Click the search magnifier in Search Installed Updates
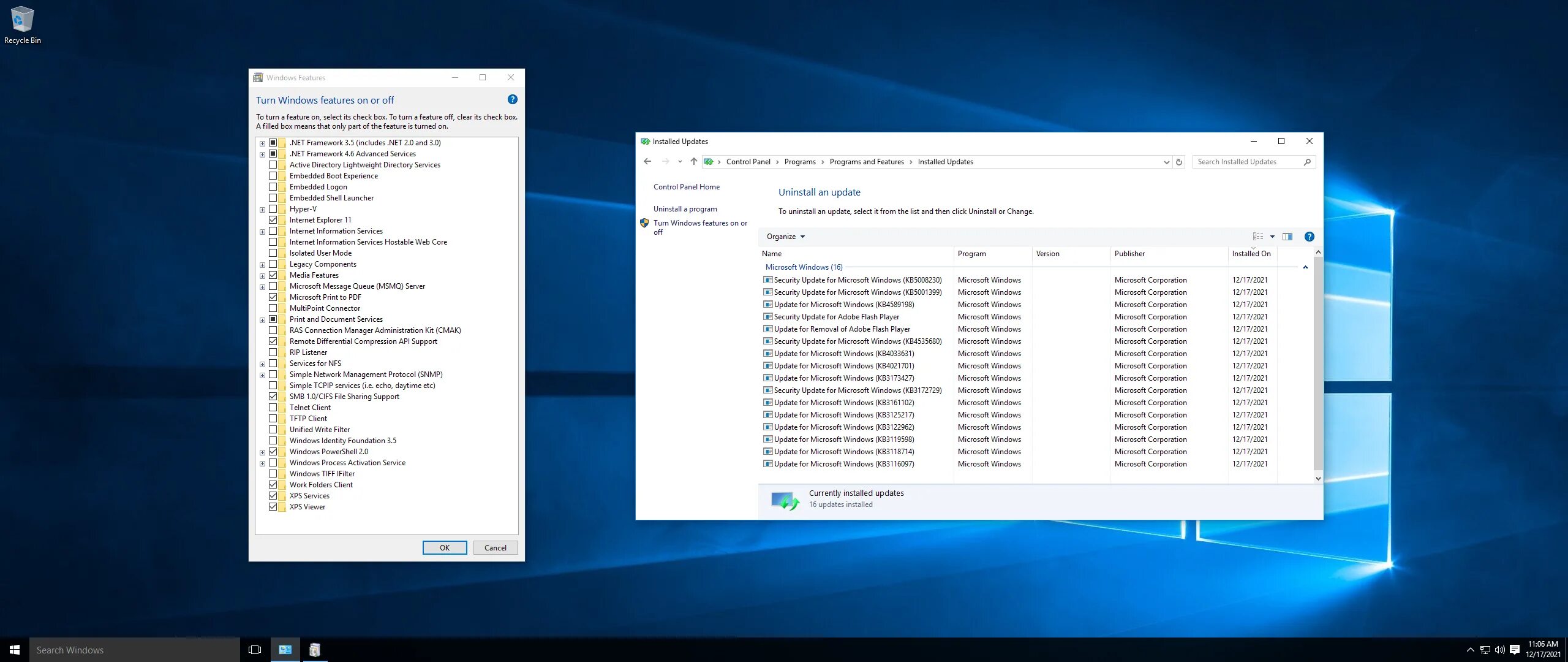Viewport: 1568px width, 662px height. pos(1306,161)
